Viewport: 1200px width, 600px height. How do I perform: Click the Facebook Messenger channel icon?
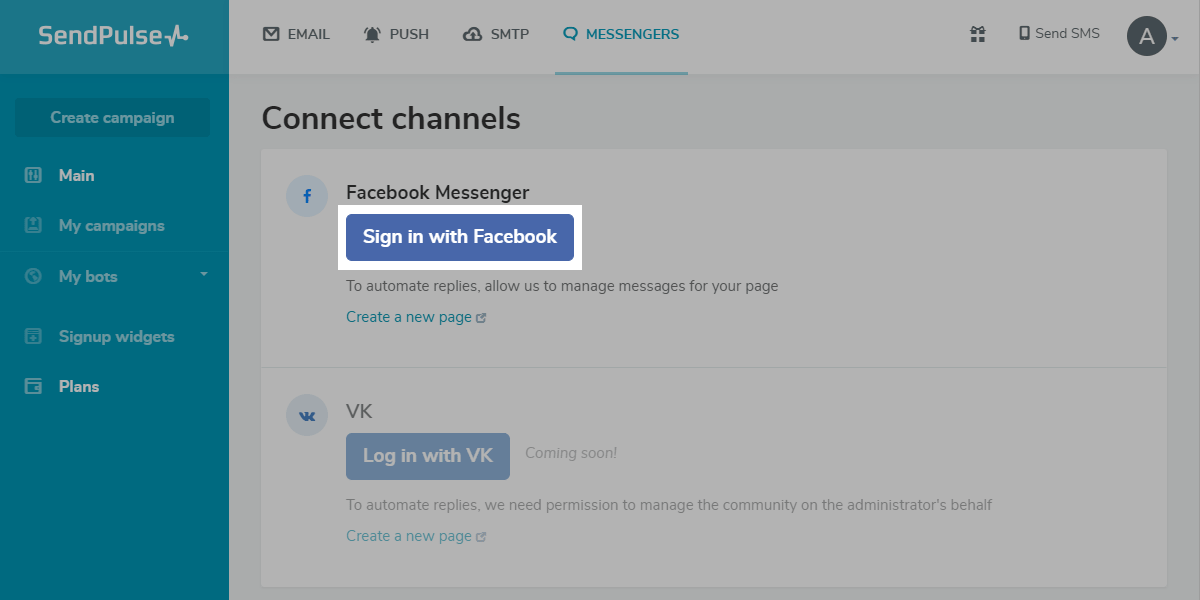pyautogui.click(x=307, y=196)
